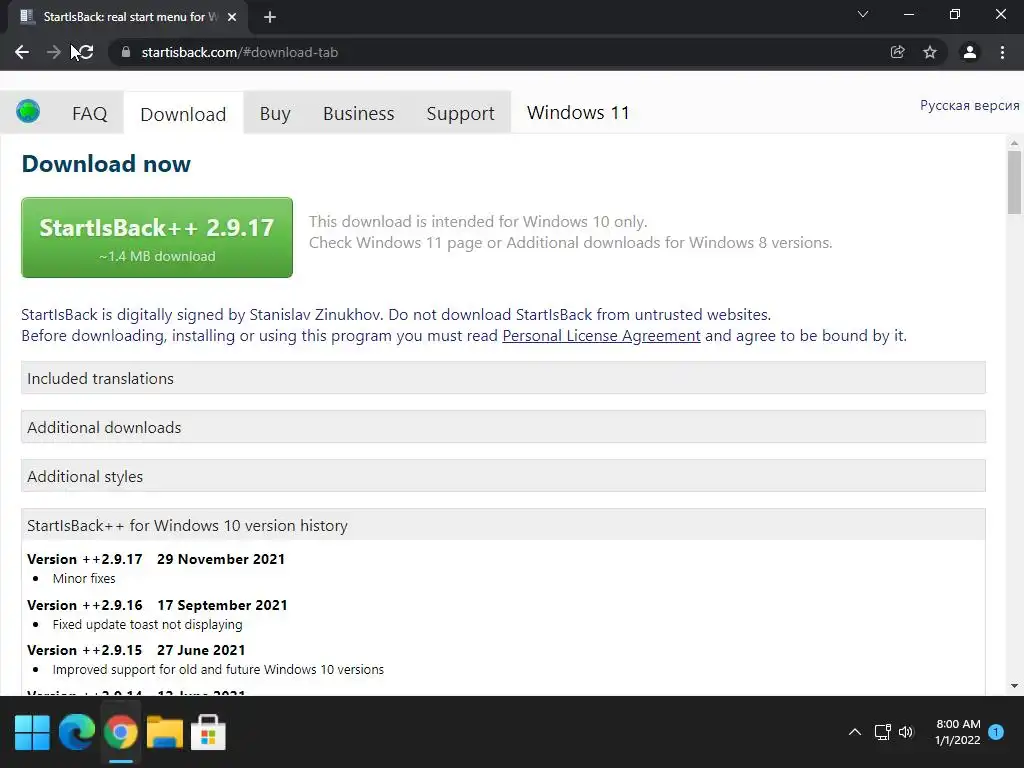Open the Chrome three-dot menu

(x=1002, y=52)
